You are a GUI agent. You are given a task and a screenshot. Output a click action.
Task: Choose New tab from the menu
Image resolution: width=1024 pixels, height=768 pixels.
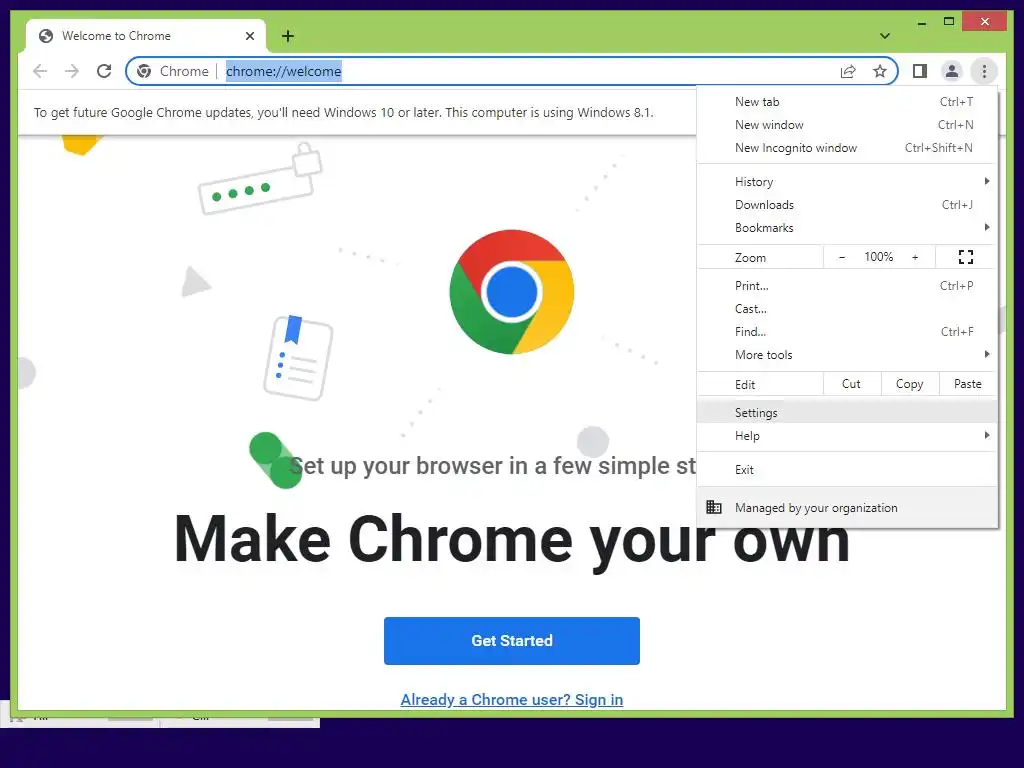[847, 102]
